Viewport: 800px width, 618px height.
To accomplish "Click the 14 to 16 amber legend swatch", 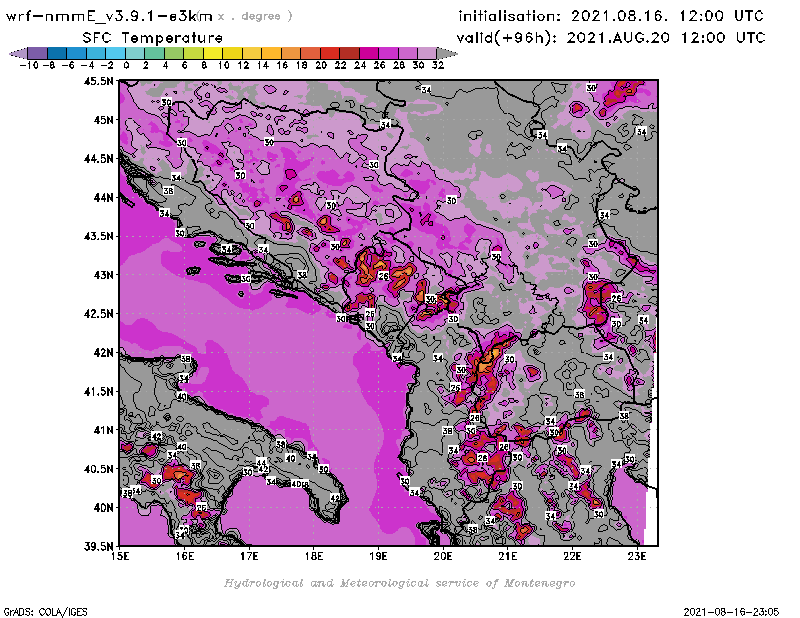I will tap(271, 53).
